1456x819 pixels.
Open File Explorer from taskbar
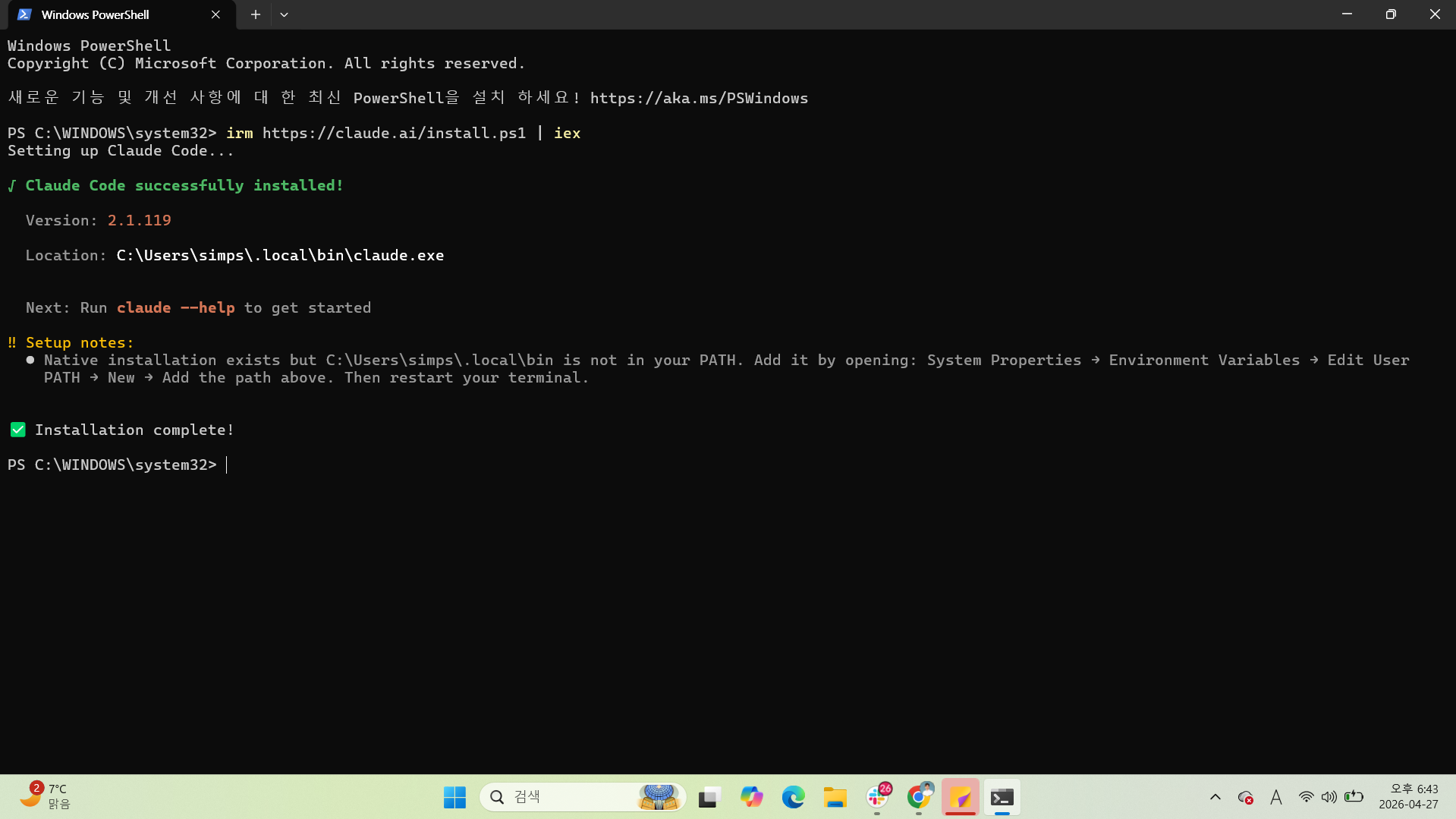(835, 797)
